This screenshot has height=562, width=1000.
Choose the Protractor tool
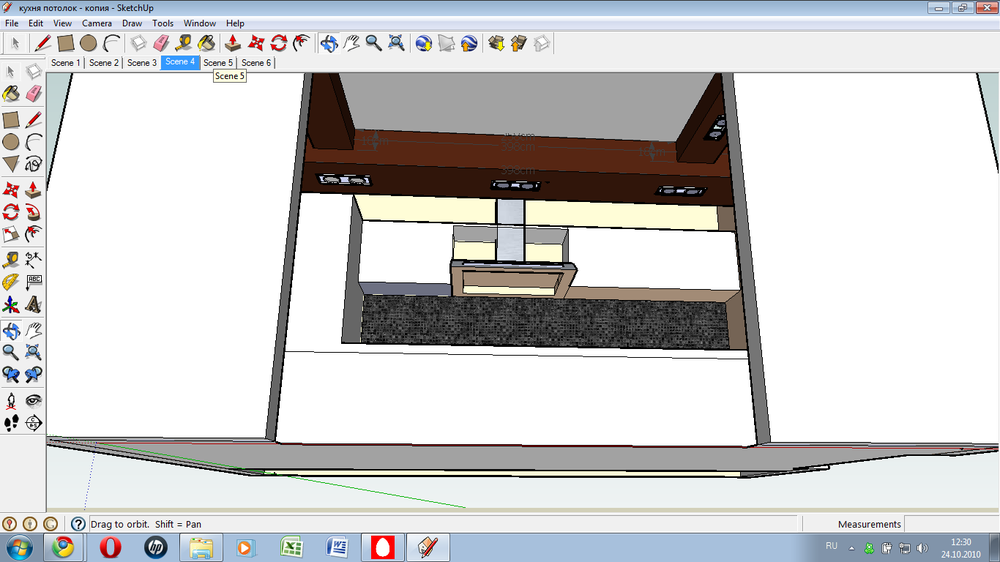(x=11, y=281)
